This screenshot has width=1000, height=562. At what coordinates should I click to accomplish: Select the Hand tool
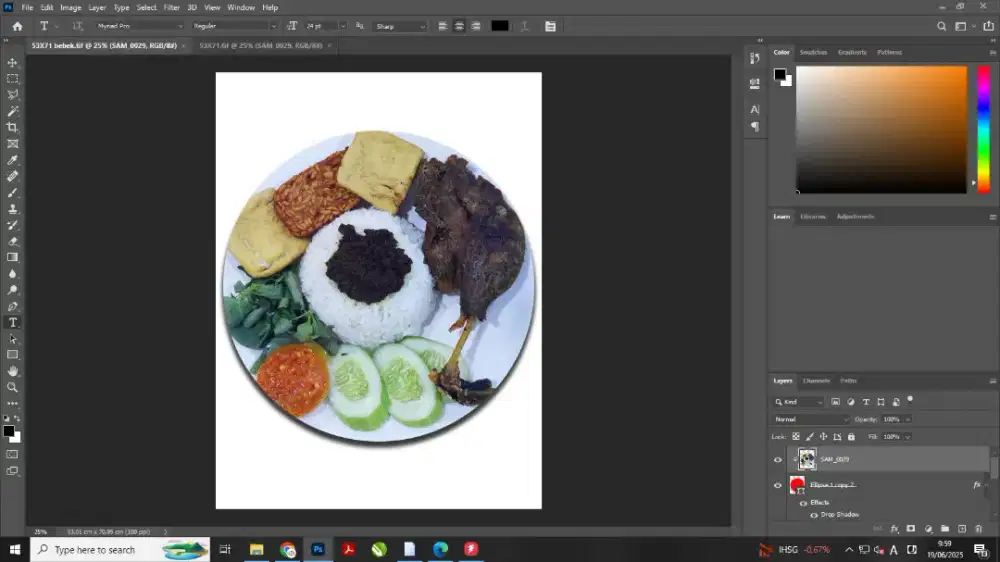click(12, 371)
